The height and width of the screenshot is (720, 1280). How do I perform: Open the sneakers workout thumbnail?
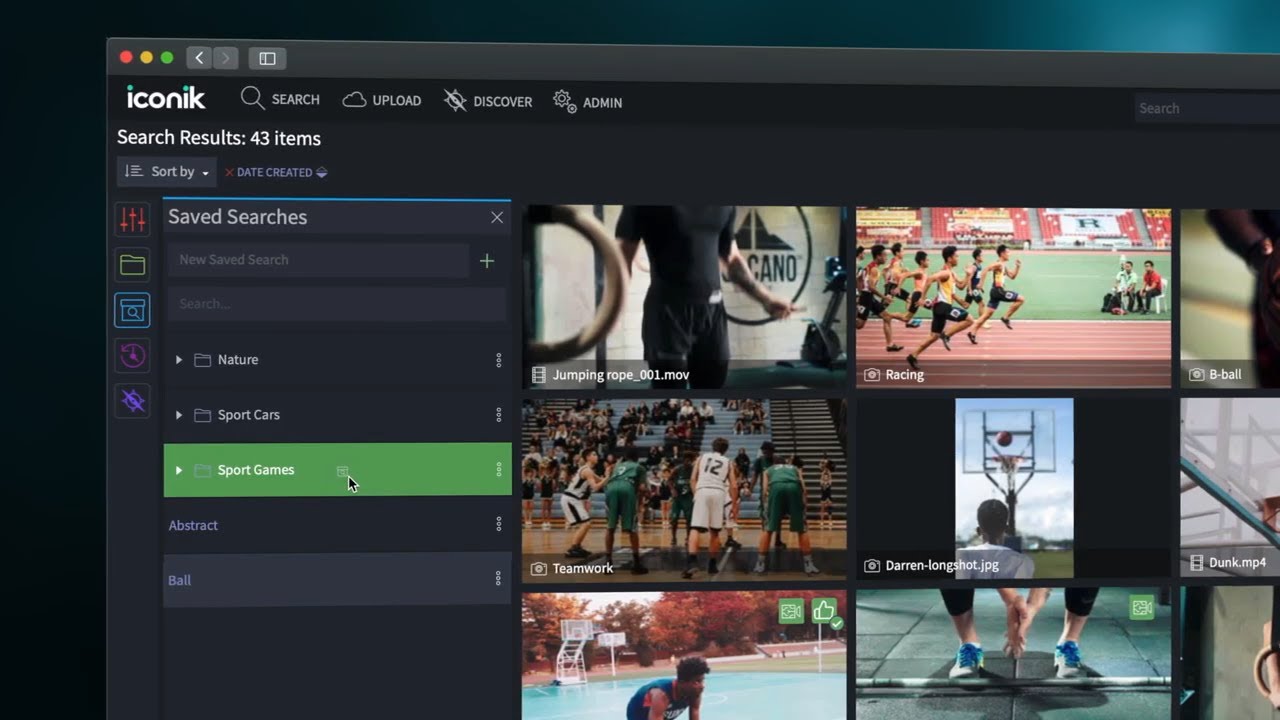[x=1013, y=654]
